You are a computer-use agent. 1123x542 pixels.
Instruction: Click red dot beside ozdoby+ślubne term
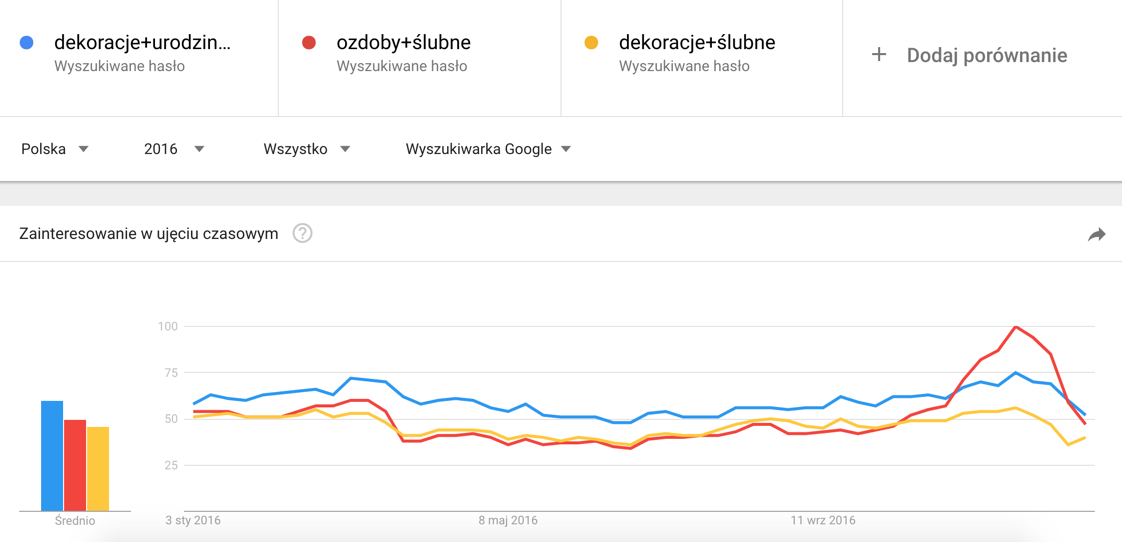[x=309, y=43]
